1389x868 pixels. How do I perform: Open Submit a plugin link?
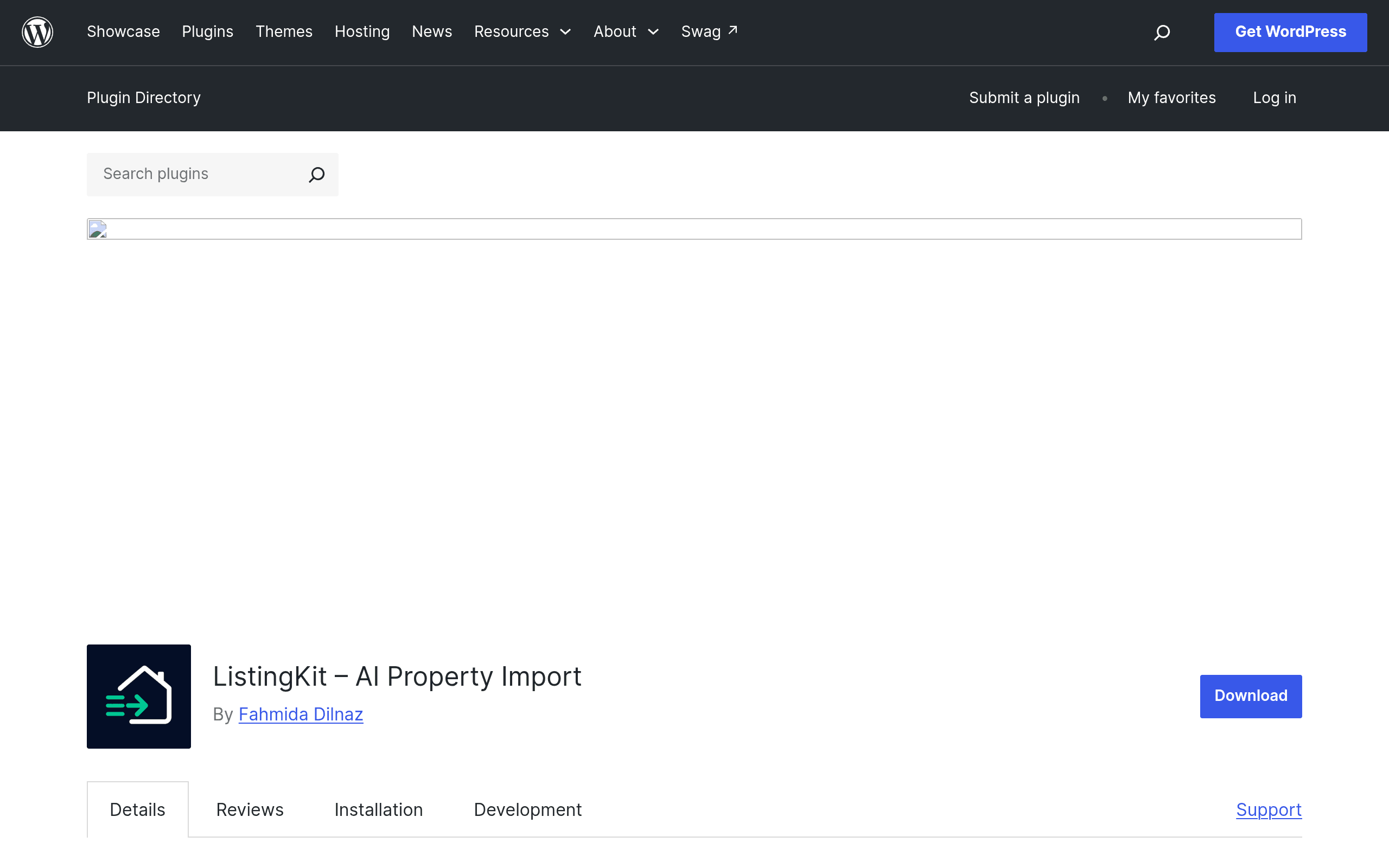click(x=1024, y=98)
